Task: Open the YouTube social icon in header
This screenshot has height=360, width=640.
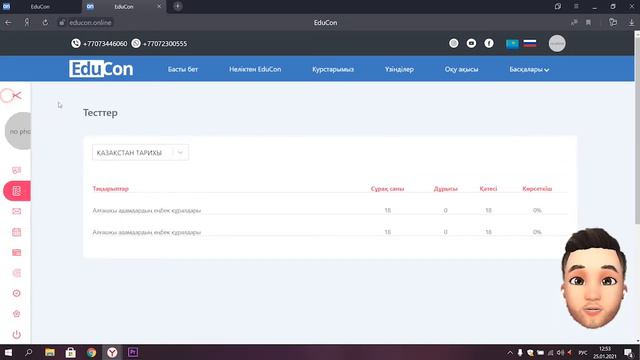Action: coord(471,43)
